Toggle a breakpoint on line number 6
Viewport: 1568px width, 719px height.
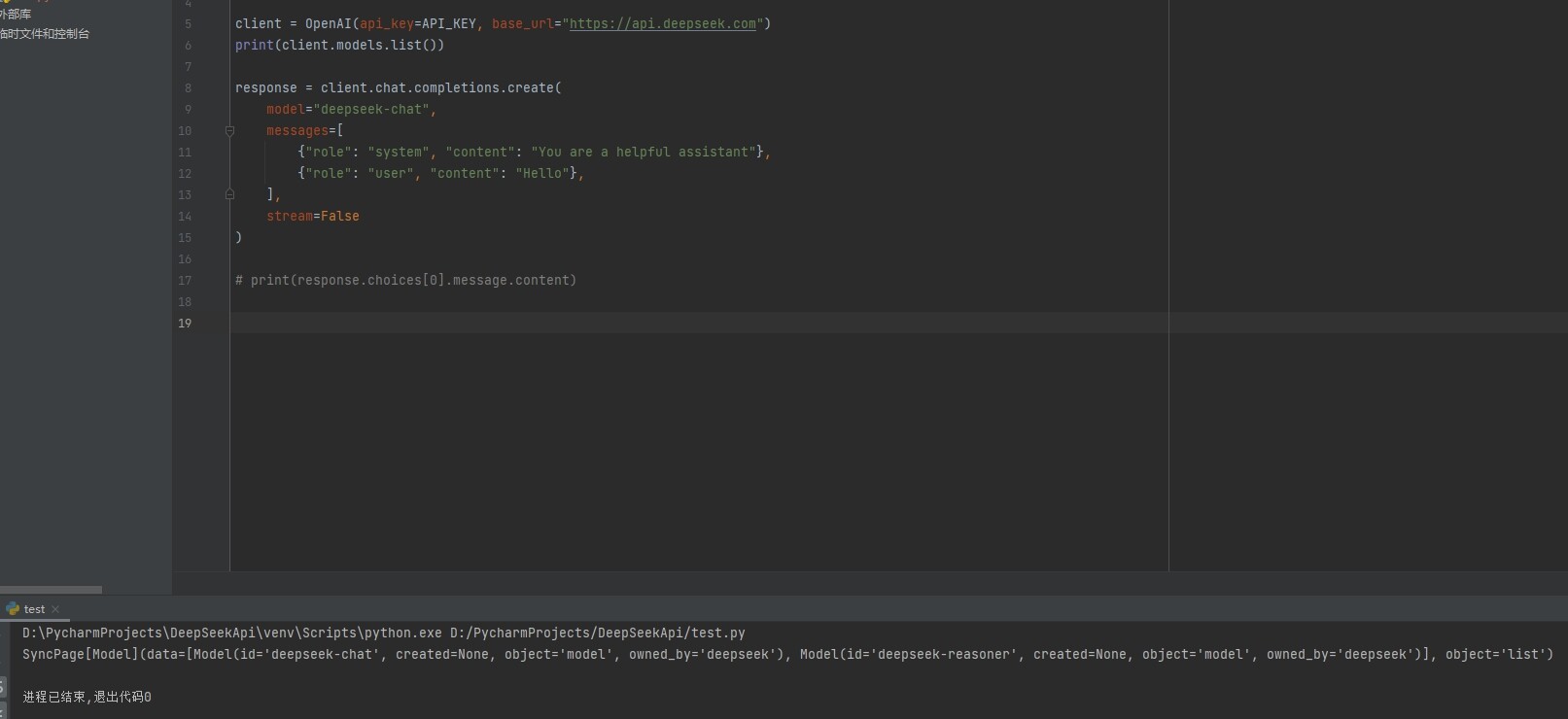189,46
